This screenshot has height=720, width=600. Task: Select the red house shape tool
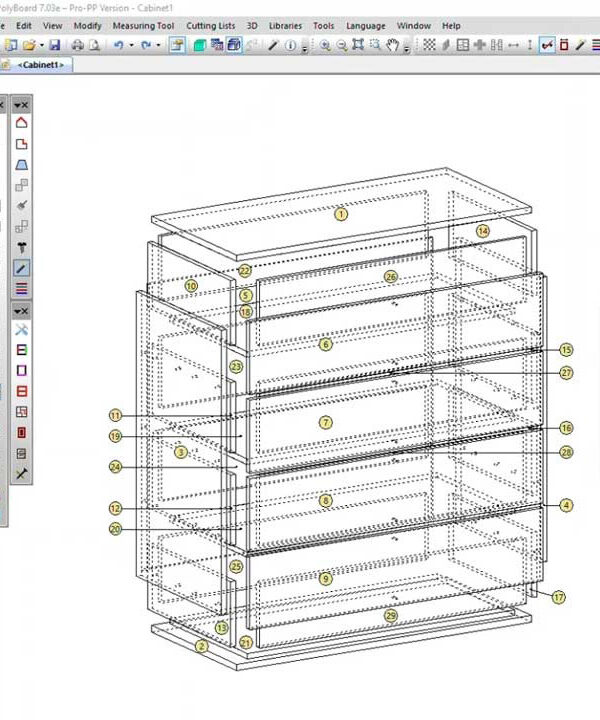21,123
